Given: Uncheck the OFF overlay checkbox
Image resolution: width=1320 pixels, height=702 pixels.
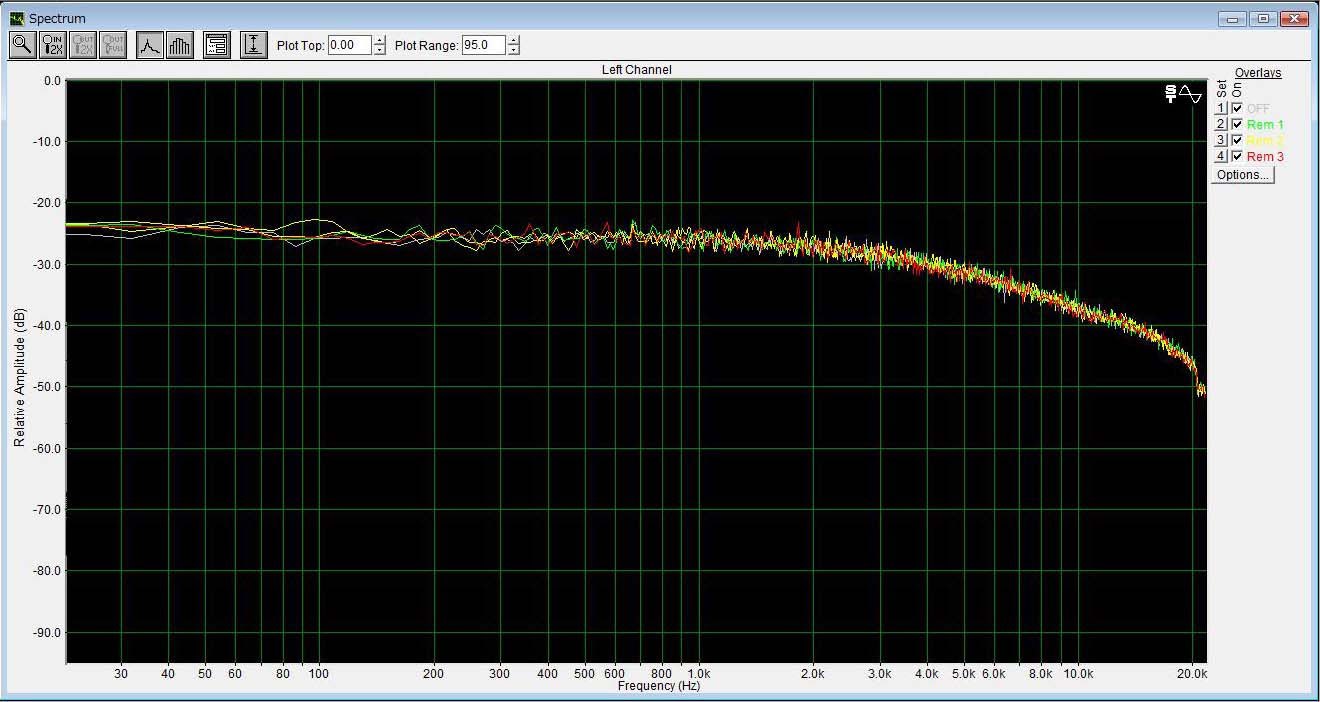Looking at the screenshot, I should tap(1237, 108).
